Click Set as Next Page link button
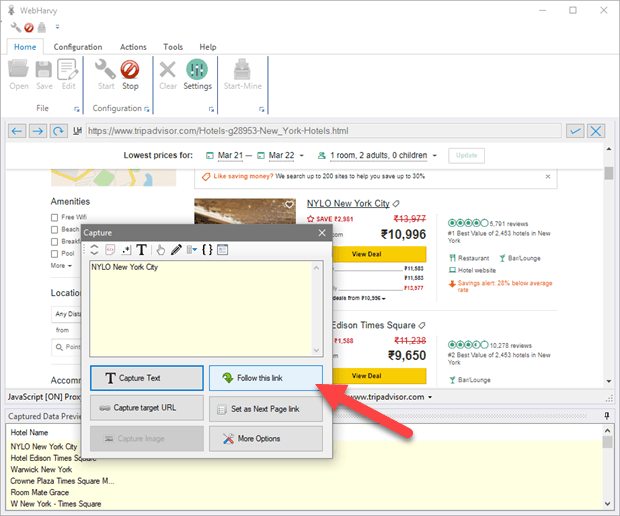This screenshot has height=516, width=620. tap(266, 409)
